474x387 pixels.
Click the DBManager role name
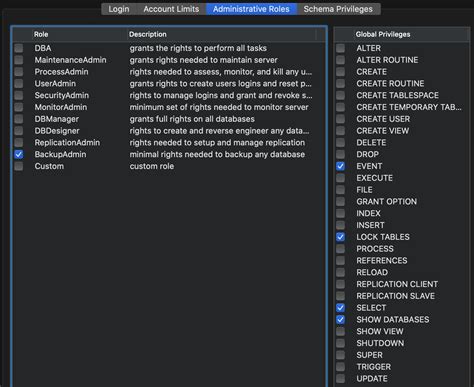(57, 119)
